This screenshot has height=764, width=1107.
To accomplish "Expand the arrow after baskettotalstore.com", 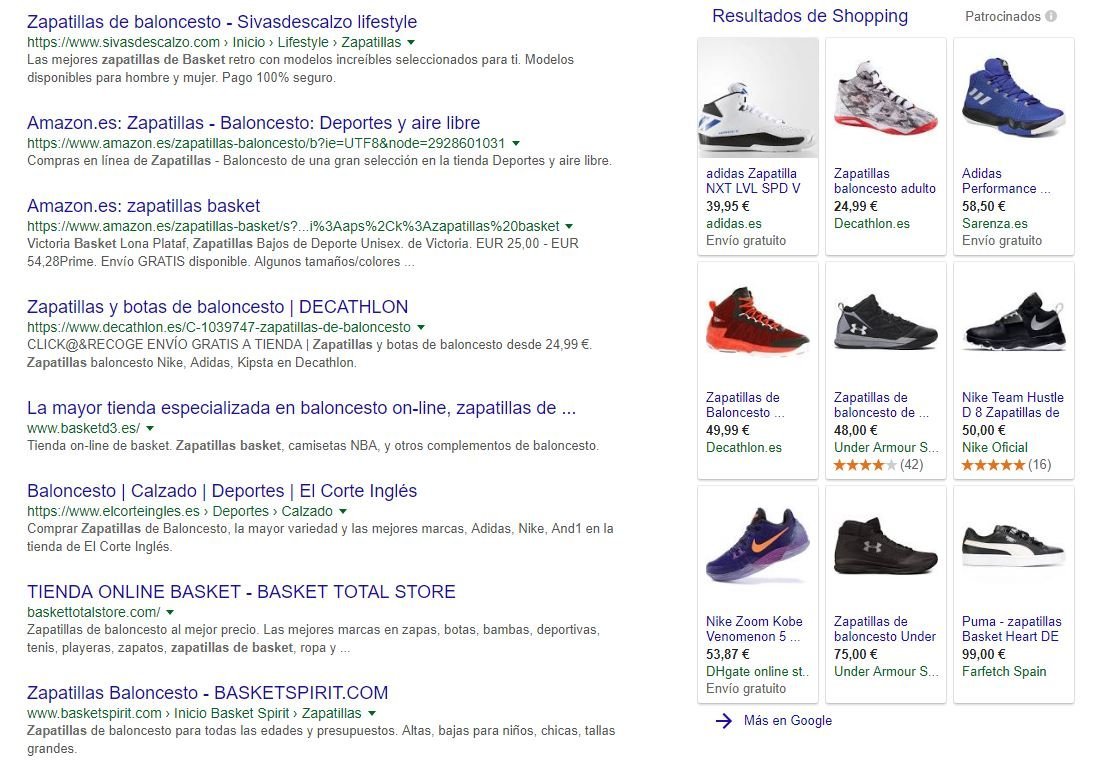I will [x=169, y=612].
